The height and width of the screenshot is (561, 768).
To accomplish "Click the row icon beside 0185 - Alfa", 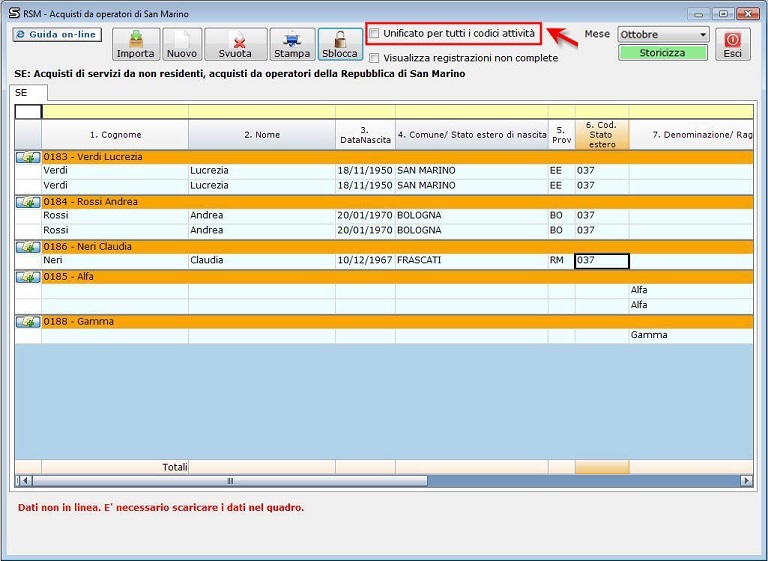I will pos(28,277).
